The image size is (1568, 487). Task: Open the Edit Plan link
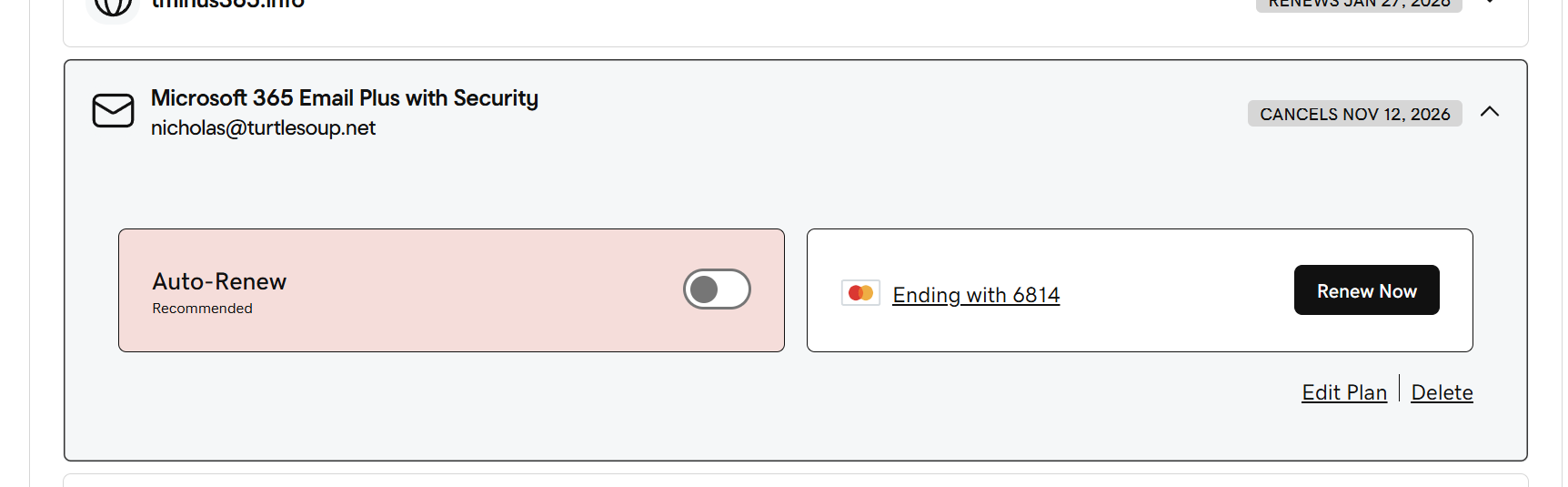1344,392
